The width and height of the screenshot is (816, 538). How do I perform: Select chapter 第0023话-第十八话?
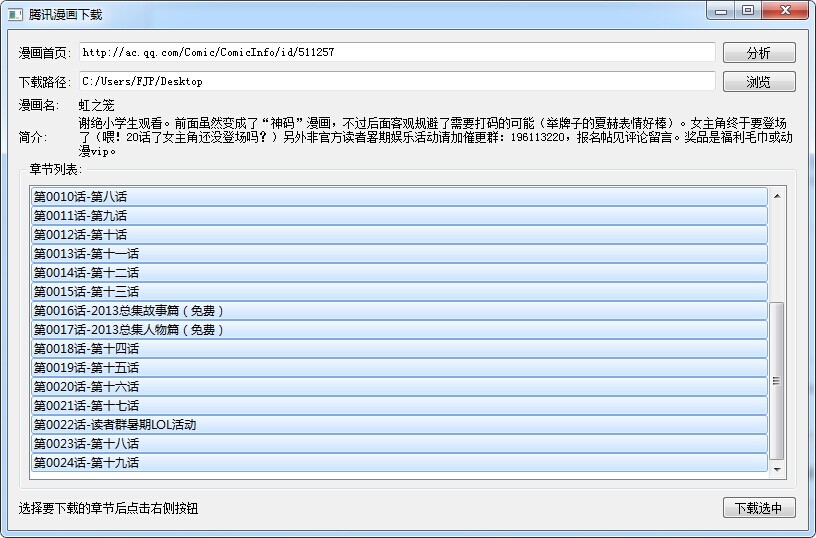coord(399,443)
